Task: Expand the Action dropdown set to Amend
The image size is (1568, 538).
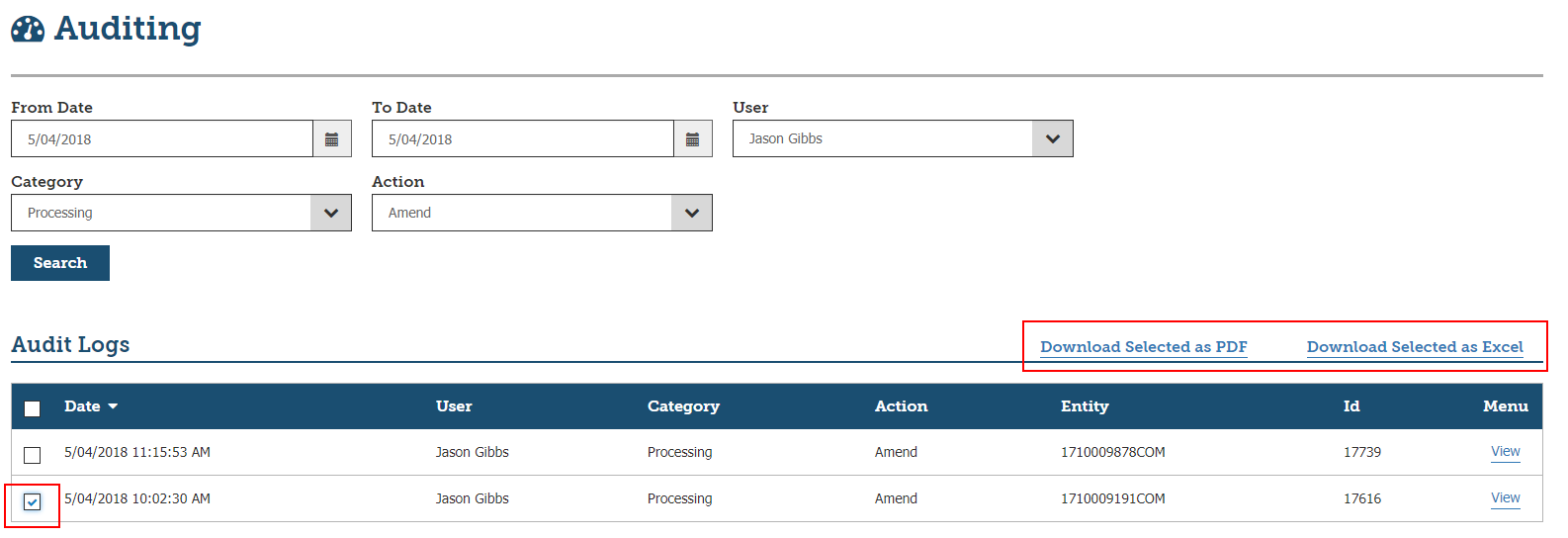Action: (692, 213)
